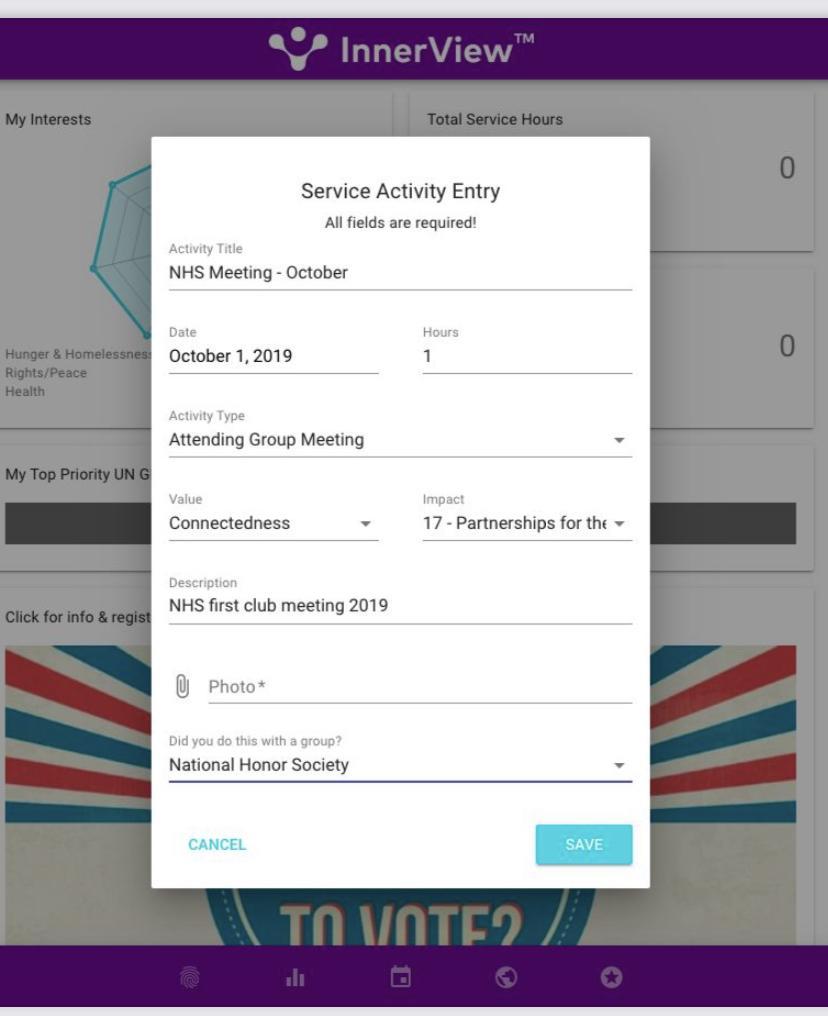Select the Date field showing October 1, 2019
Screen dimensions: 828x1016
pyautogui.click(x=273, y=356)
